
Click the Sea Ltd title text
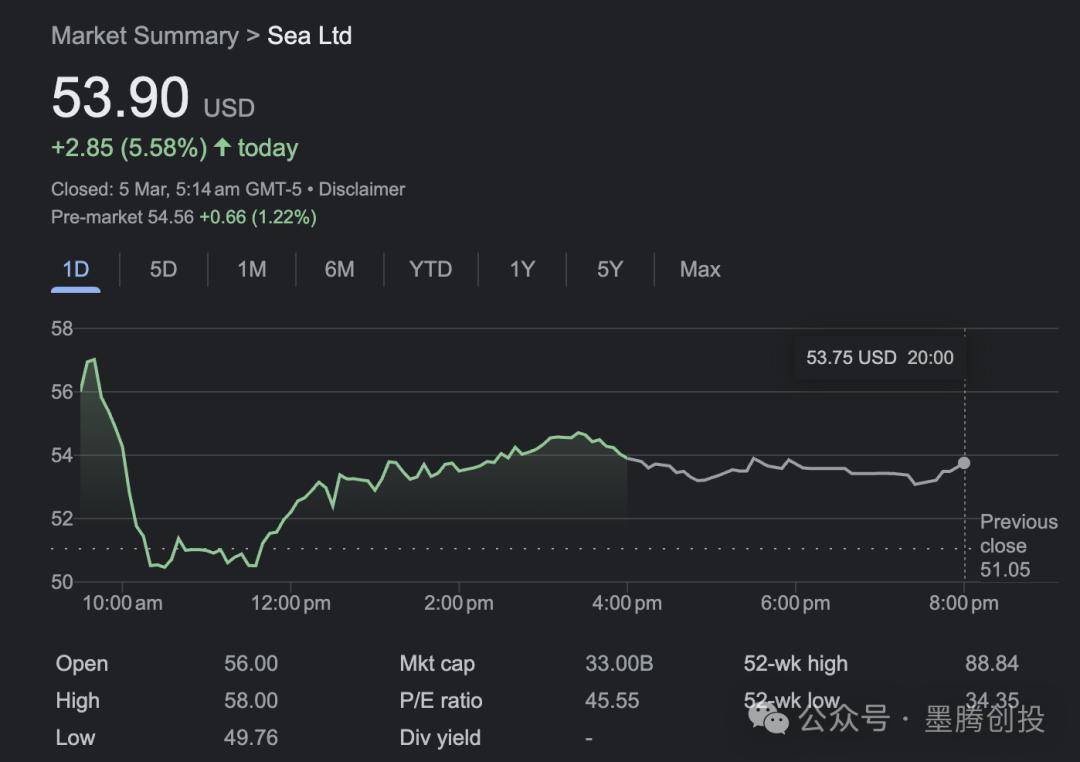click(309, 36)
